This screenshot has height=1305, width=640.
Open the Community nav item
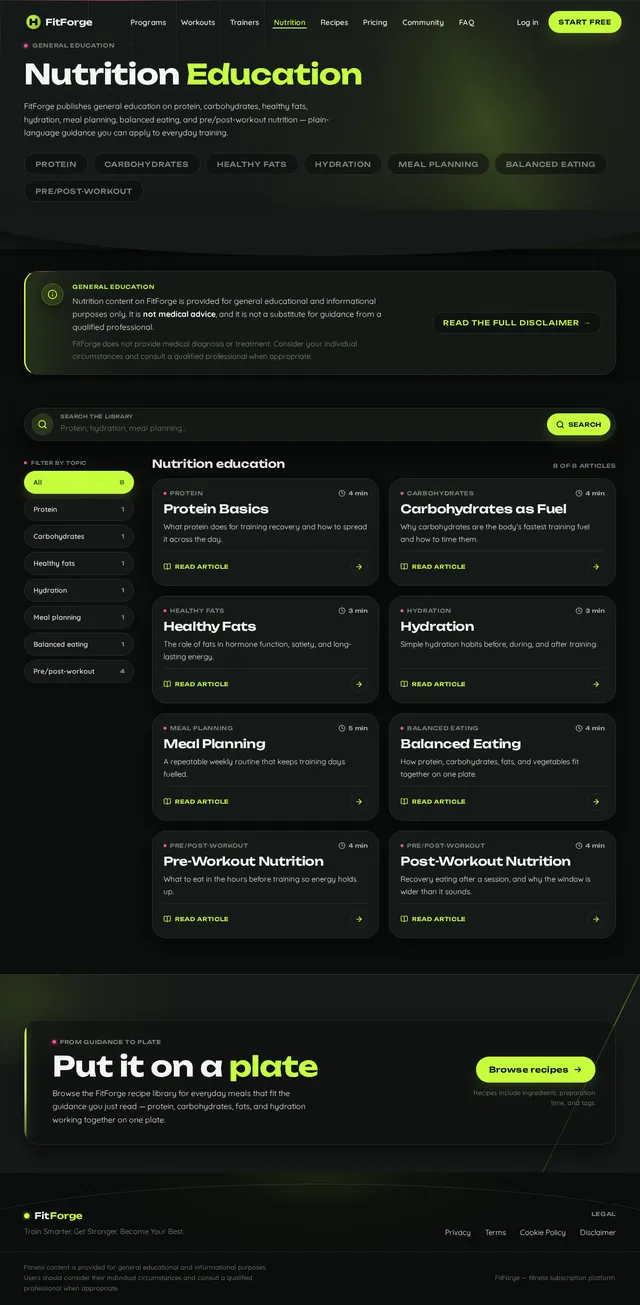coord(424,22)
